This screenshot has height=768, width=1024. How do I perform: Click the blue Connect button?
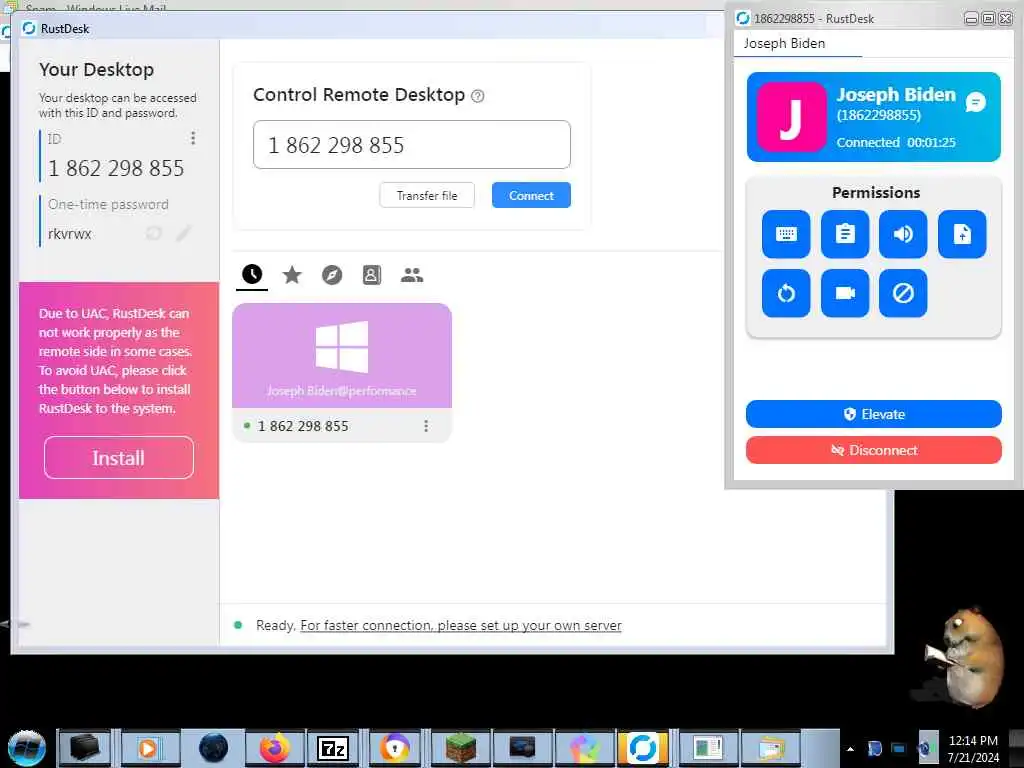click(x=531, y=195)
